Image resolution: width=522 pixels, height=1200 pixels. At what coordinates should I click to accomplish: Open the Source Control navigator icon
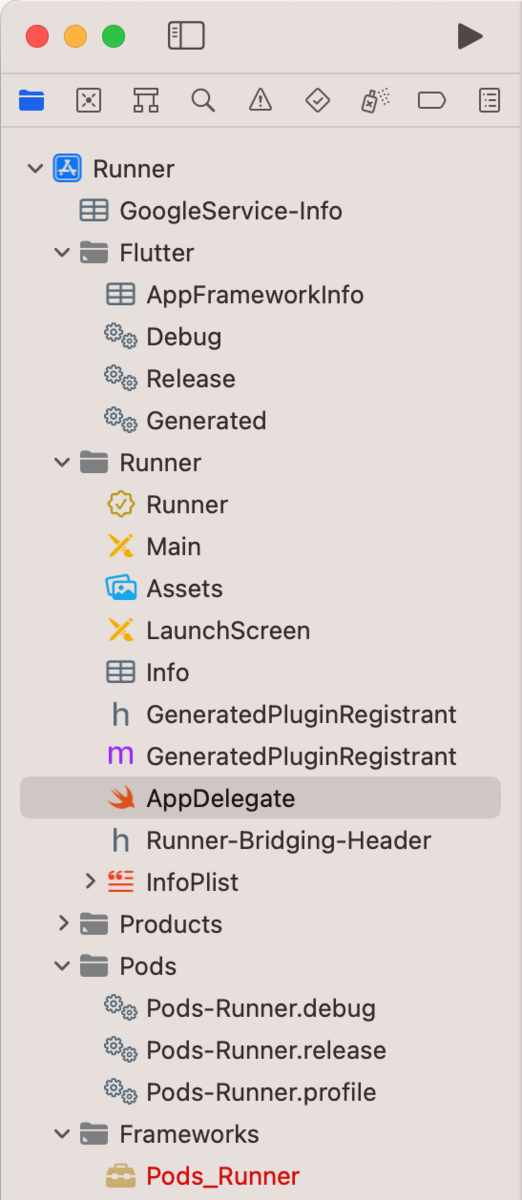[89, 100]
